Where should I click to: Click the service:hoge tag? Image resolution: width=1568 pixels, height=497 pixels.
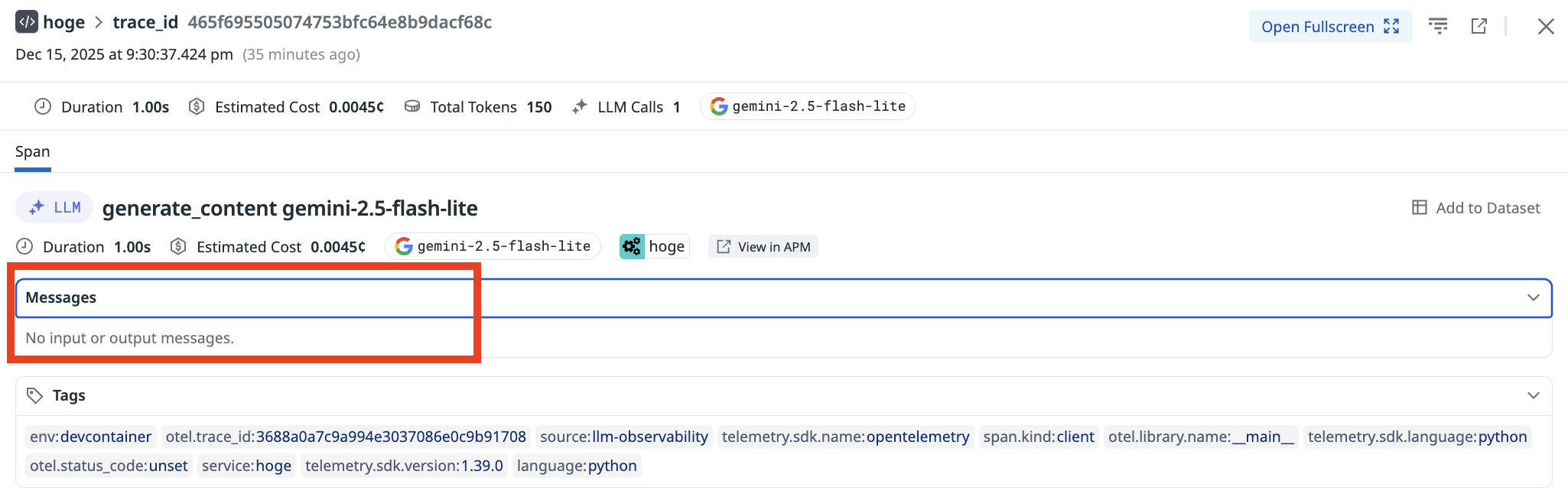pos(246,466)
